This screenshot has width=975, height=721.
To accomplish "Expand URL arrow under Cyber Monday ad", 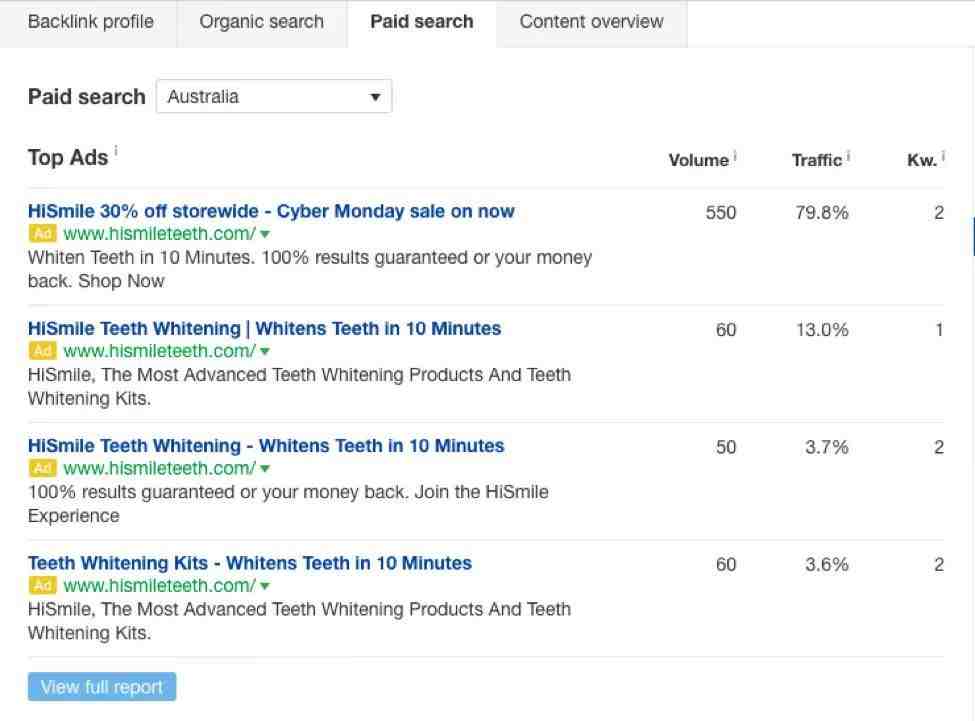I will tap(265, 234).
